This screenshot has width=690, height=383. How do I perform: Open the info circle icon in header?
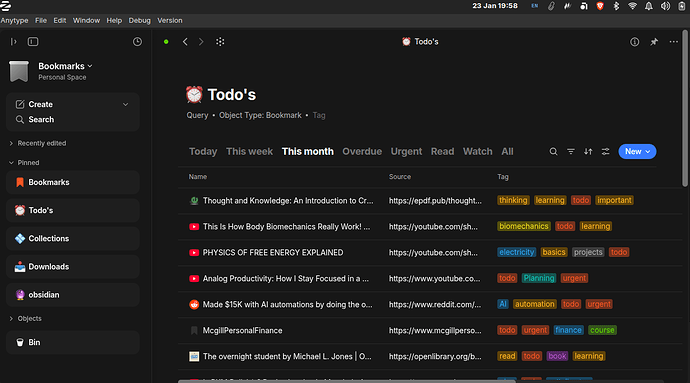click(634, 42)
